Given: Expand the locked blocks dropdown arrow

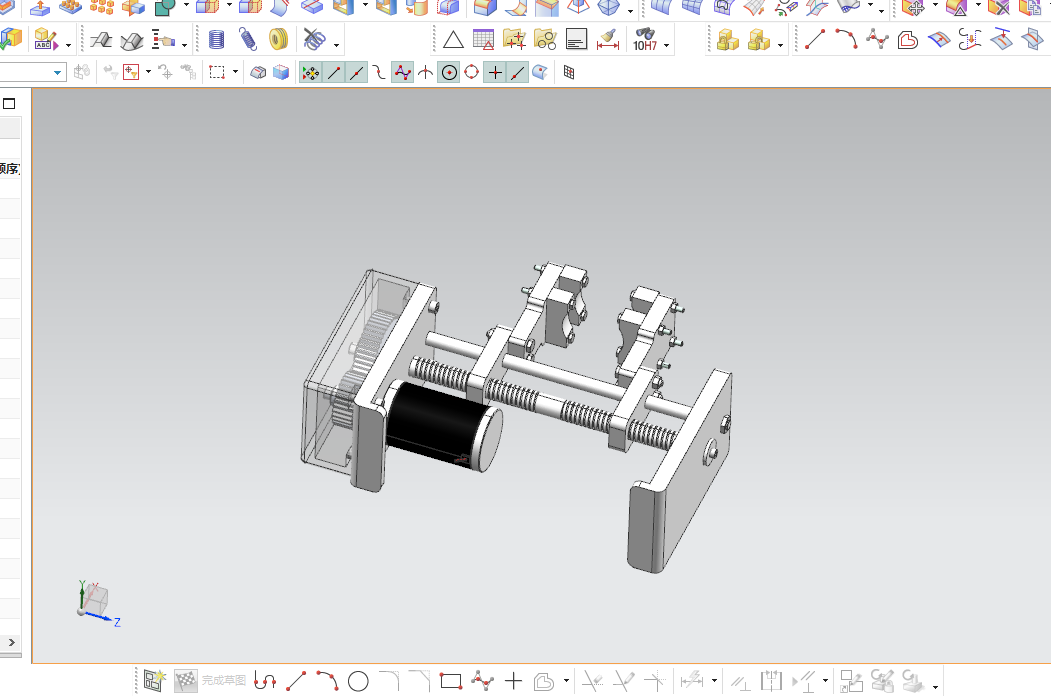Looking at the screenshot, I should [x=780, y=46].
